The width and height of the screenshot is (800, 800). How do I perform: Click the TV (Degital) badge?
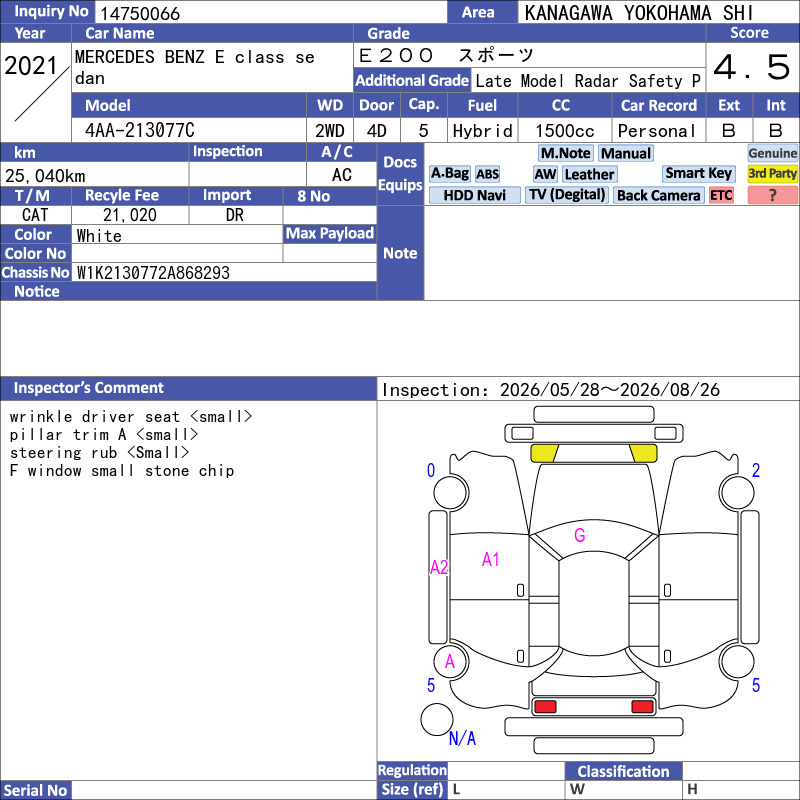tap(567, 195)
